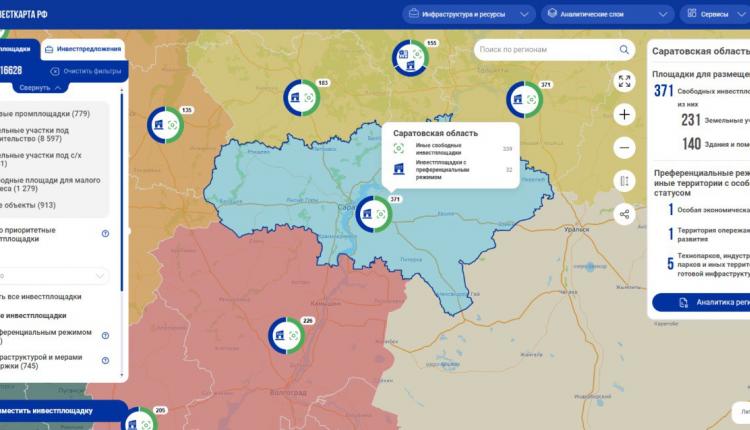Screen dimensions: 750x430
Task: Click the info icon beside приоритетные инвестплощадки
Action: coord(105,233)
